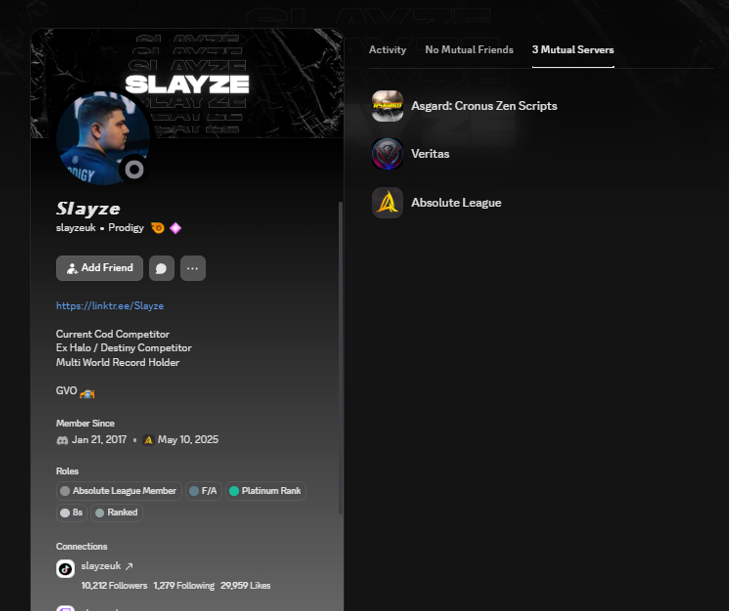The image size is (729, 611).
Task: Click the Absolute League Member role
Action: click(x=119, y=491)
